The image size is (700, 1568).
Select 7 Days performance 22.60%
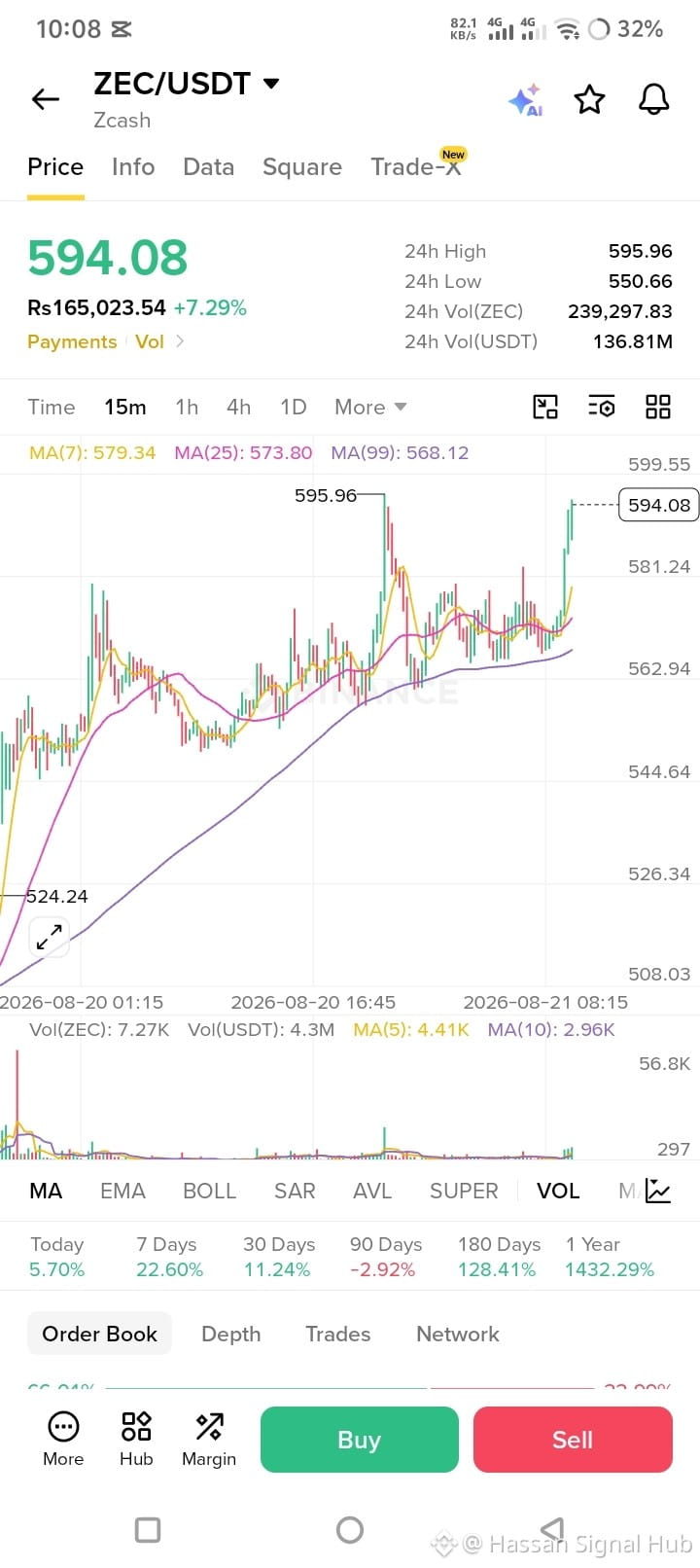pos(169,1257)
